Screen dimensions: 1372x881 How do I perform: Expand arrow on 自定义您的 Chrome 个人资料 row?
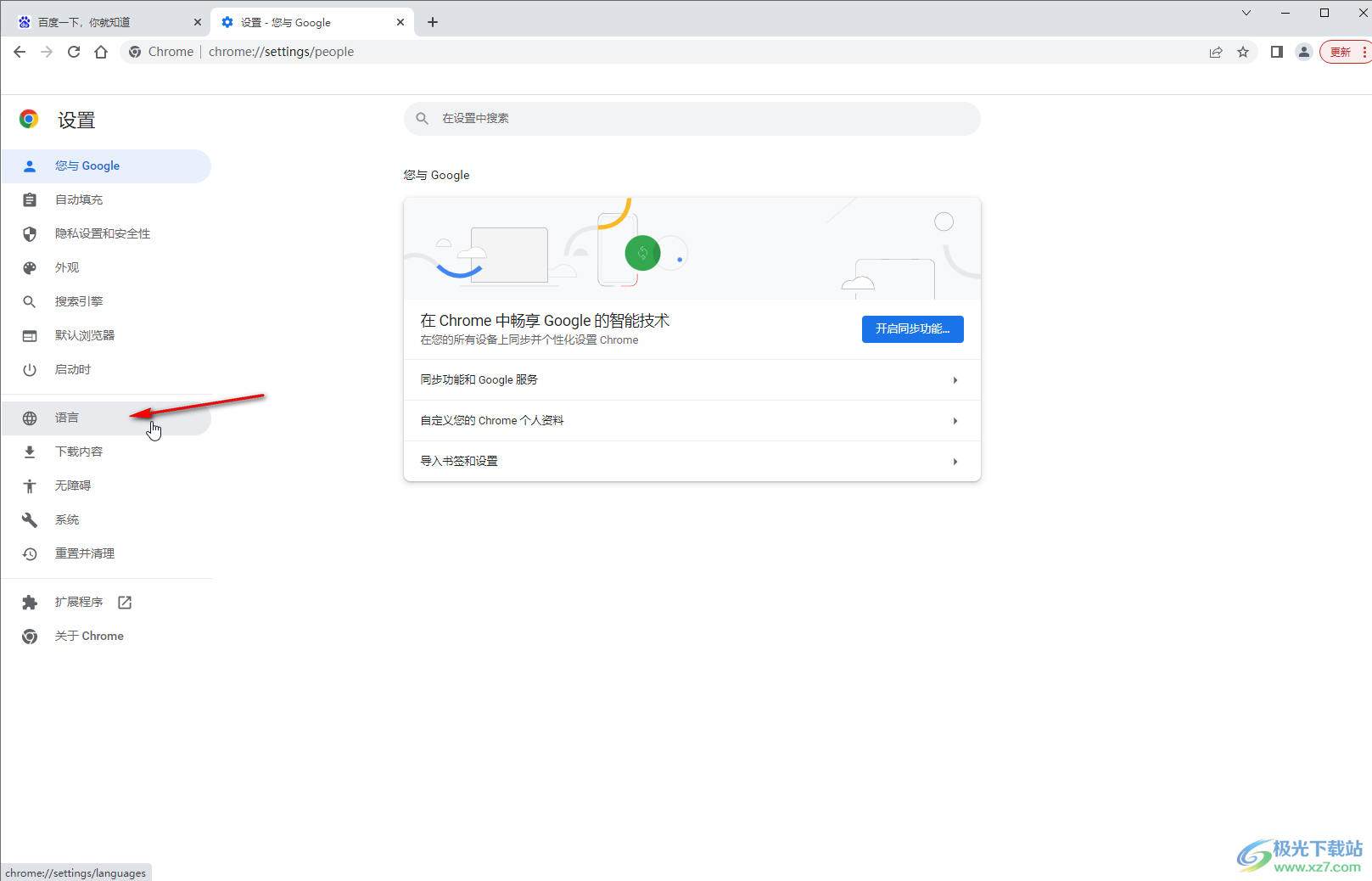pos(955,421)
